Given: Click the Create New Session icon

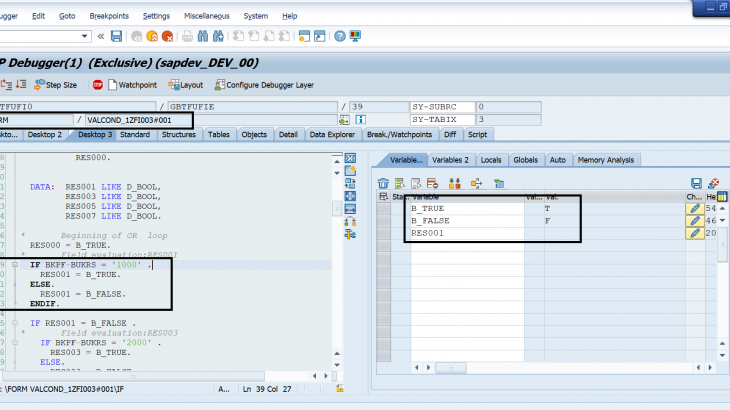Looking at the screenshot, I should pos(304,36).
